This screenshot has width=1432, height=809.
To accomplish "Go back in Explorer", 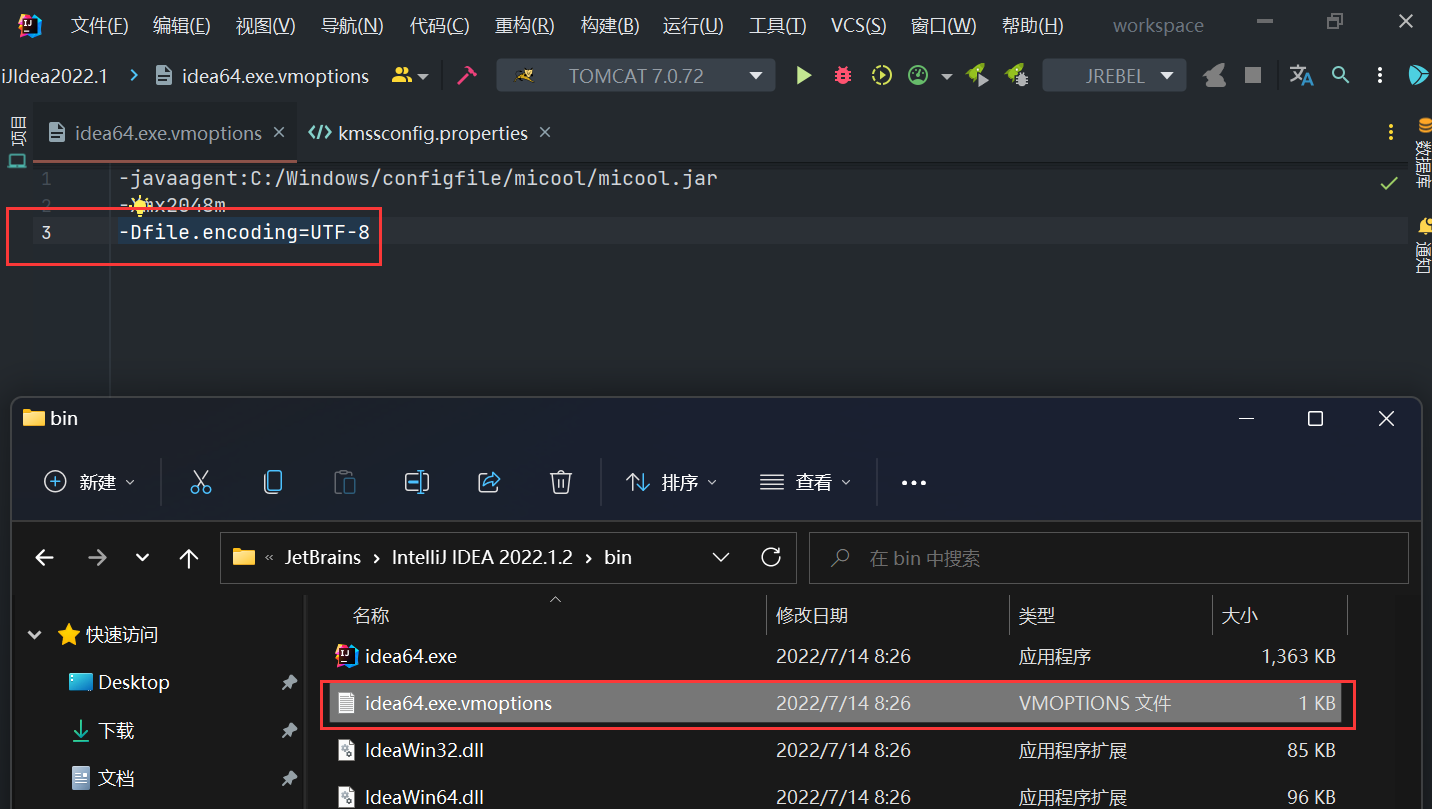I will (x=44, y=558).
